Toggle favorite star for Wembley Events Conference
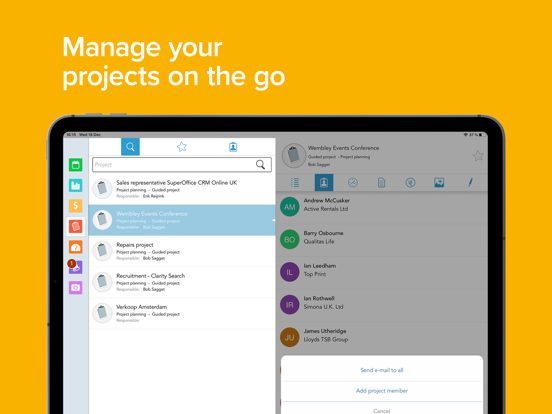 [478, 156]
